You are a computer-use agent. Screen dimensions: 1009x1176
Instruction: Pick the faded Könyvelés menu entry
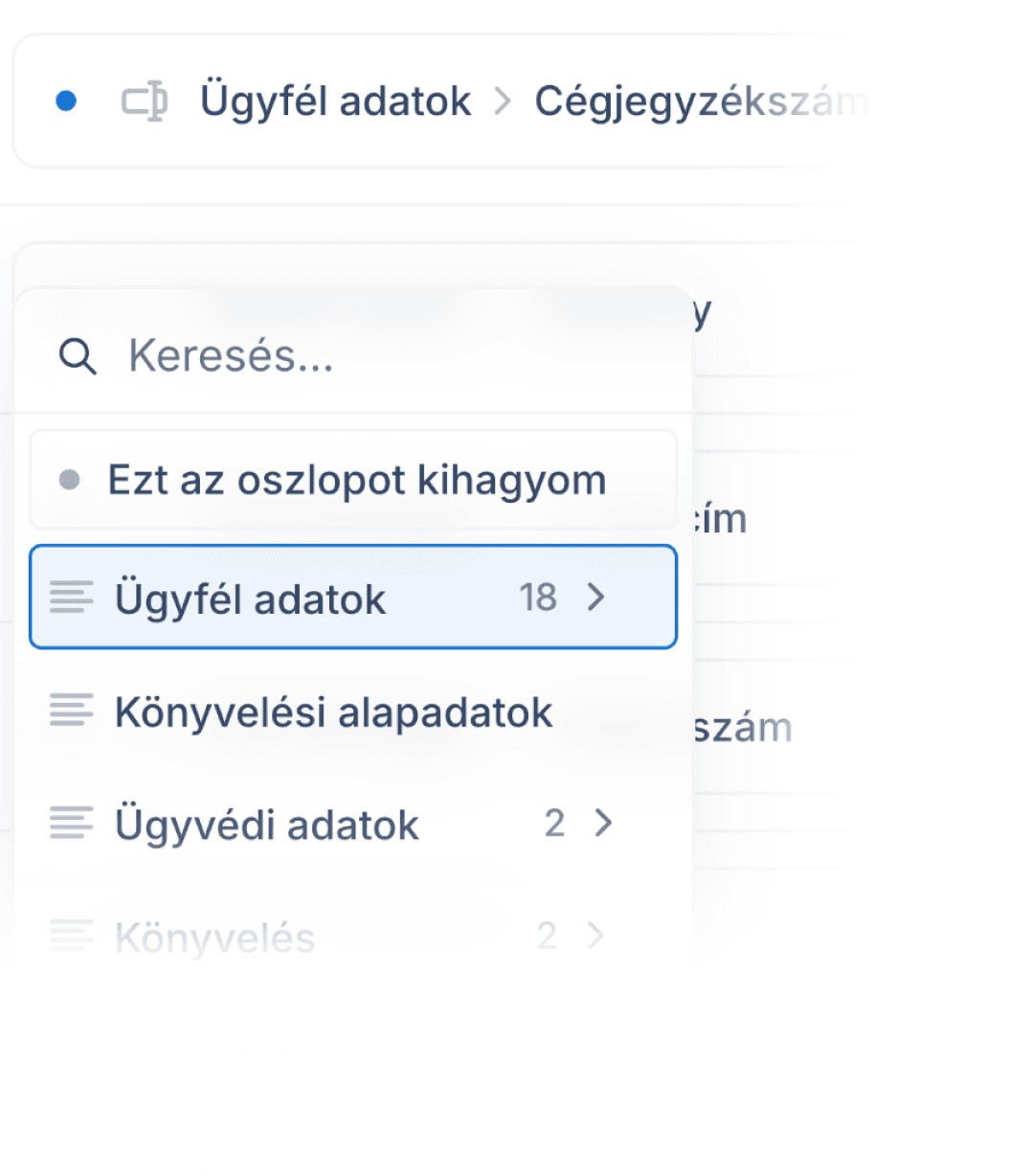[x=214, y=938]
